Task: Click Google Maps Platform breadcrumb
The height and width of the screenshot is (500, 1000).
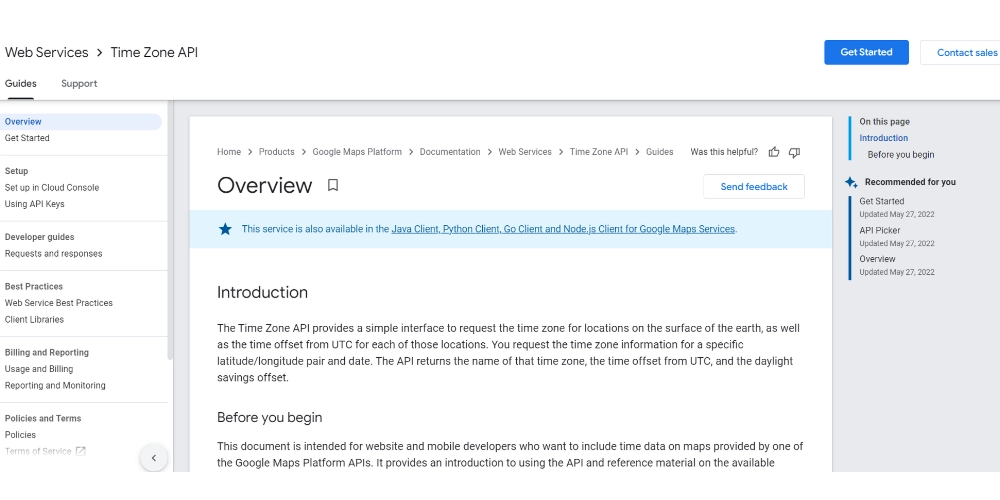Action: 357,152
